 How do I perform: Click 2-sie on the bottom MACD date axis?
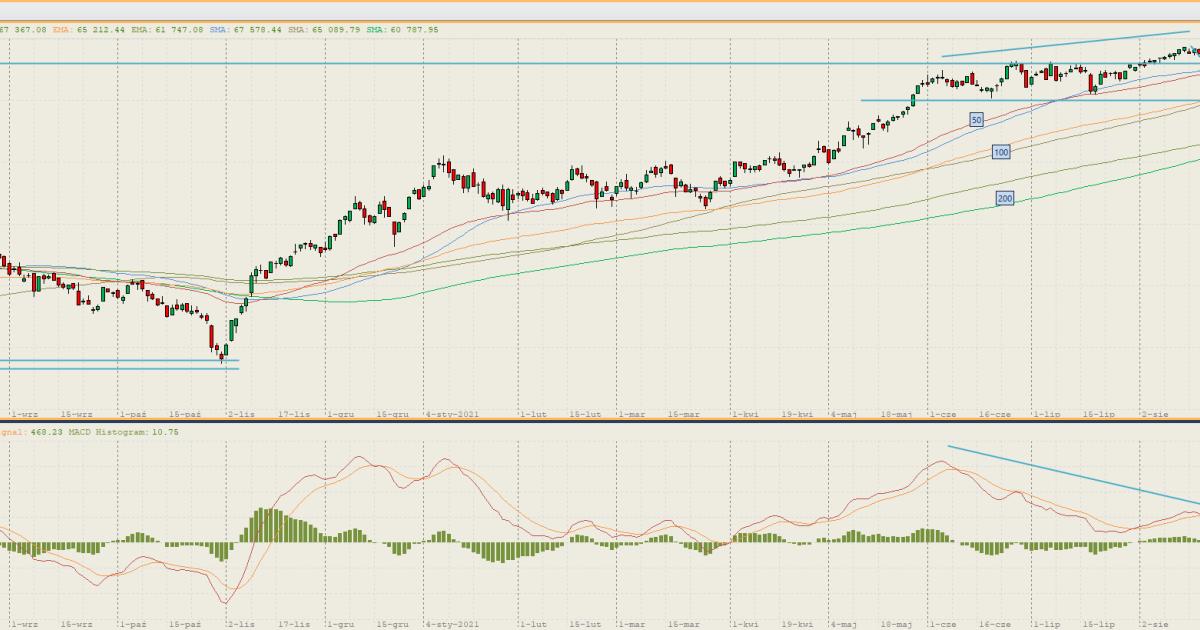click(1156, 623)
